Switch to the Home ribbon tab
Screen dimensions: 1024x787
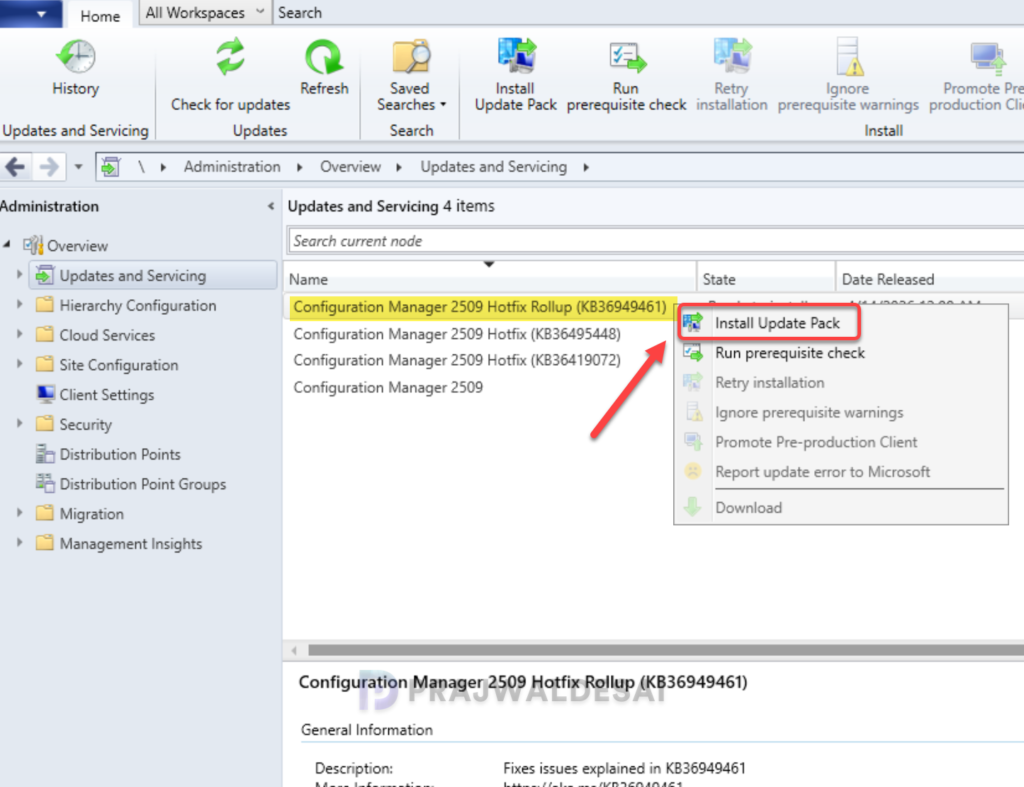(100, 15)
